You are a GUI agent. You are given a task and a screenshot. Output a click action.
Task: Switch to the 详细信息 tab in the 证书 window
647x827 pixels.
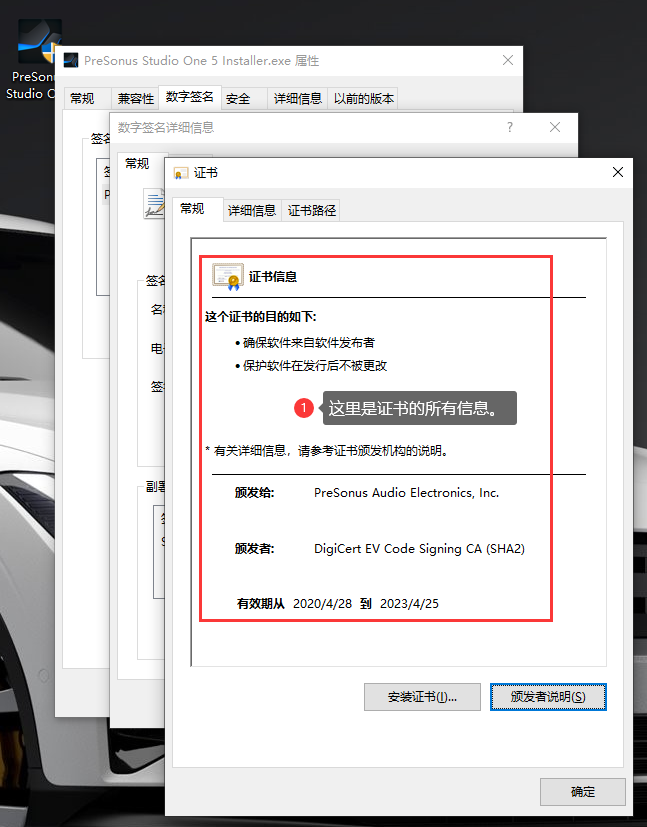click(x=252, y=210)
